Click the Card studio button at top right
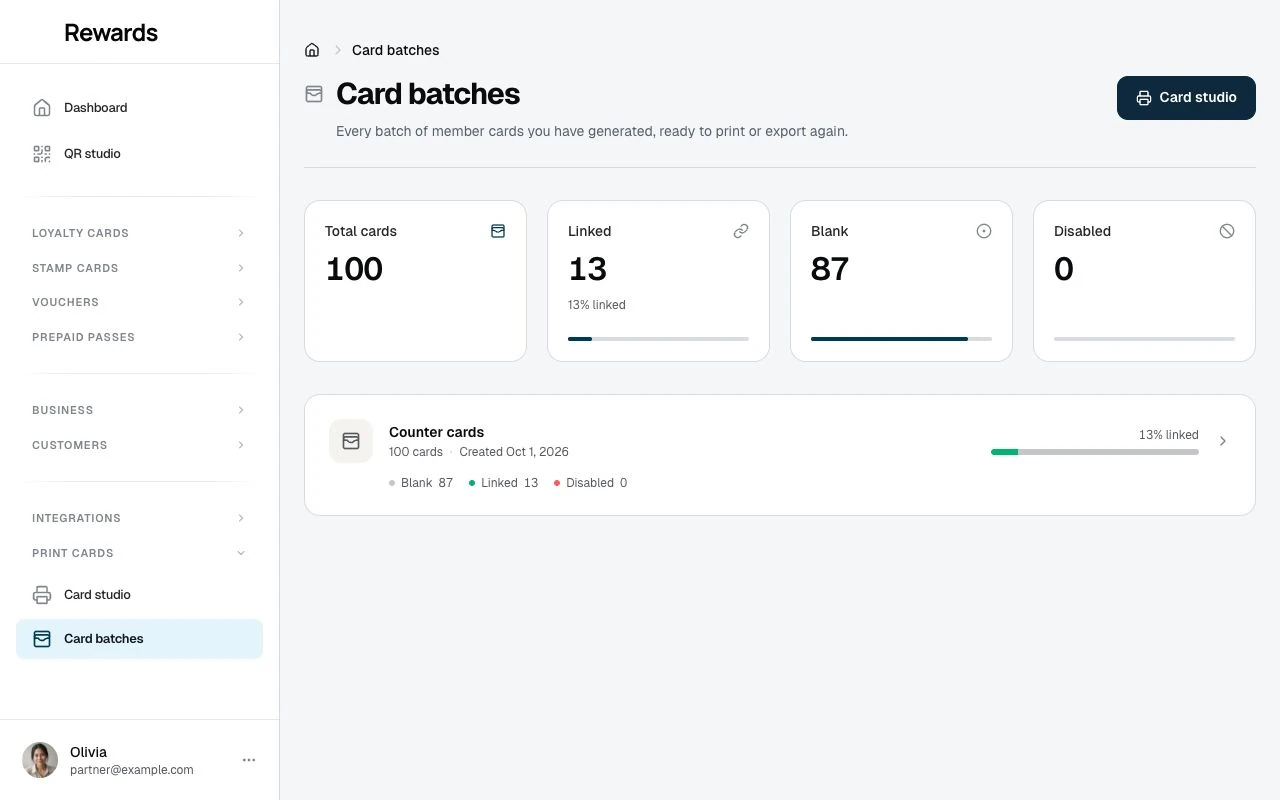The image size is (1280, 800). [1186, 98]
